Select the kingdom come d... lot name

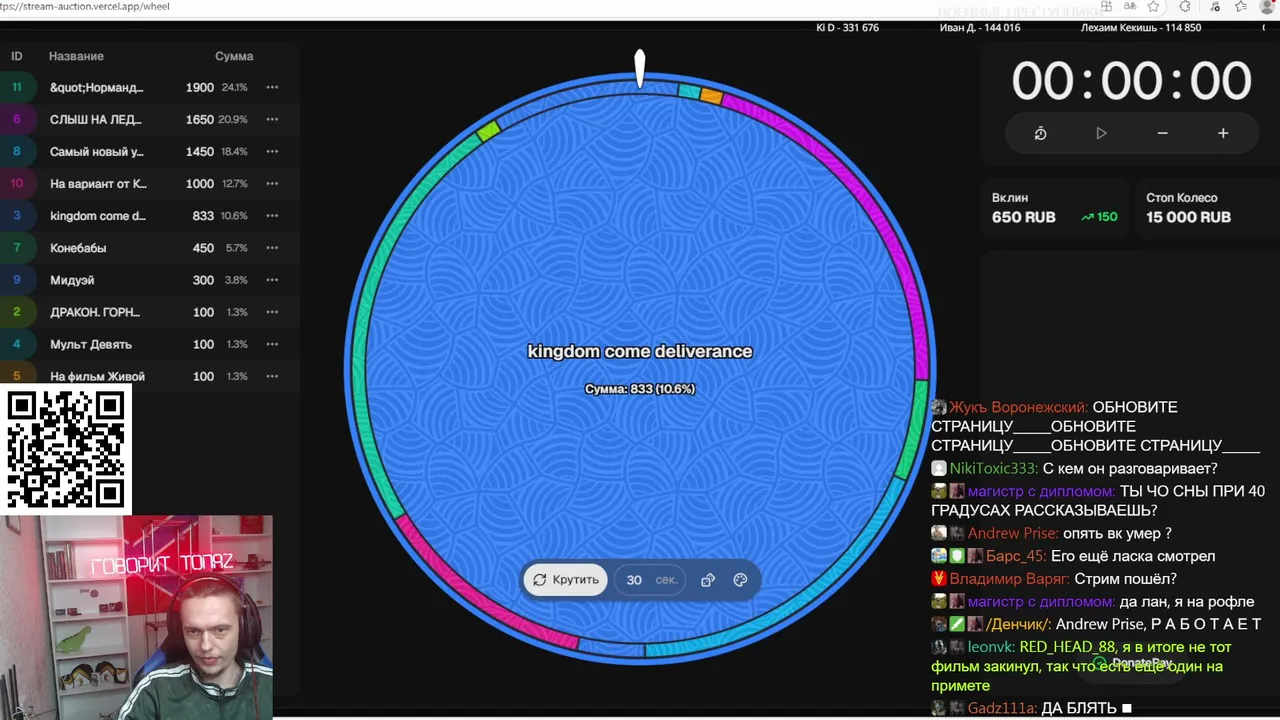97,216
